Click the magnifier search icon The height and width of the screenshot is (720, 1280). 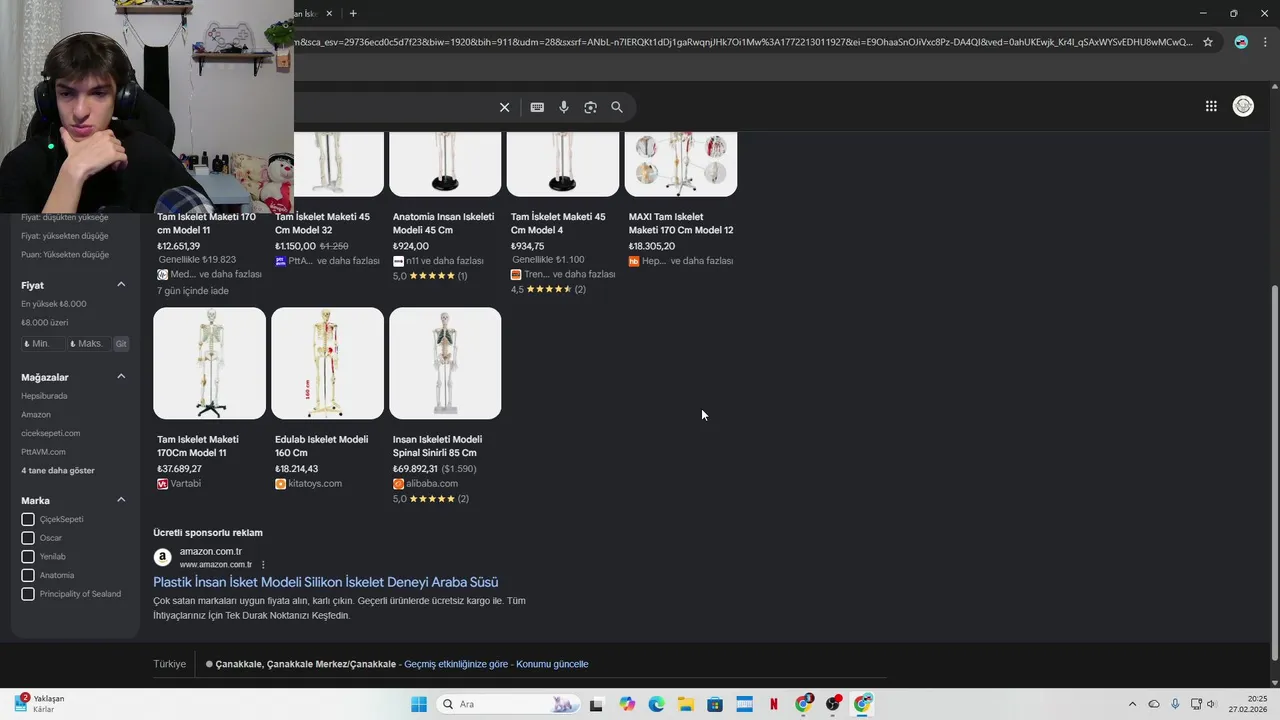617,107
